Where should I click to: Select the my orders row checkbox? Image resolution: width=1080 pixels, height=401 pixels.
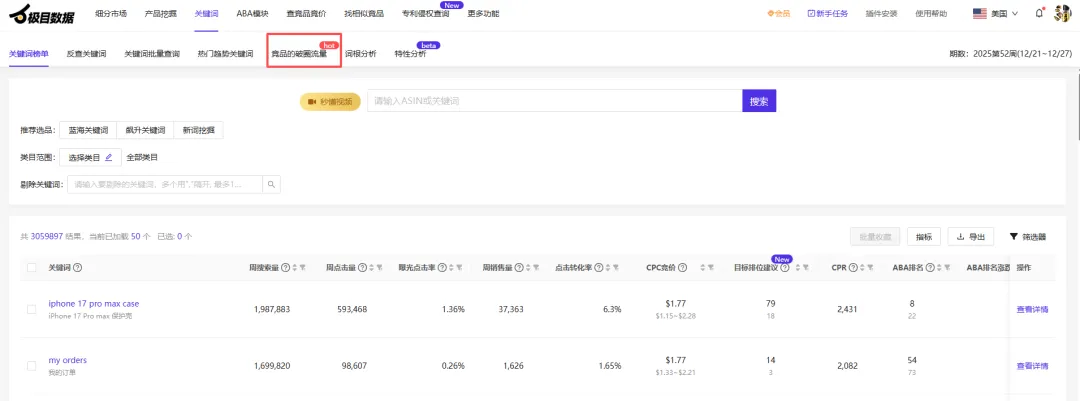pos(32,366)
